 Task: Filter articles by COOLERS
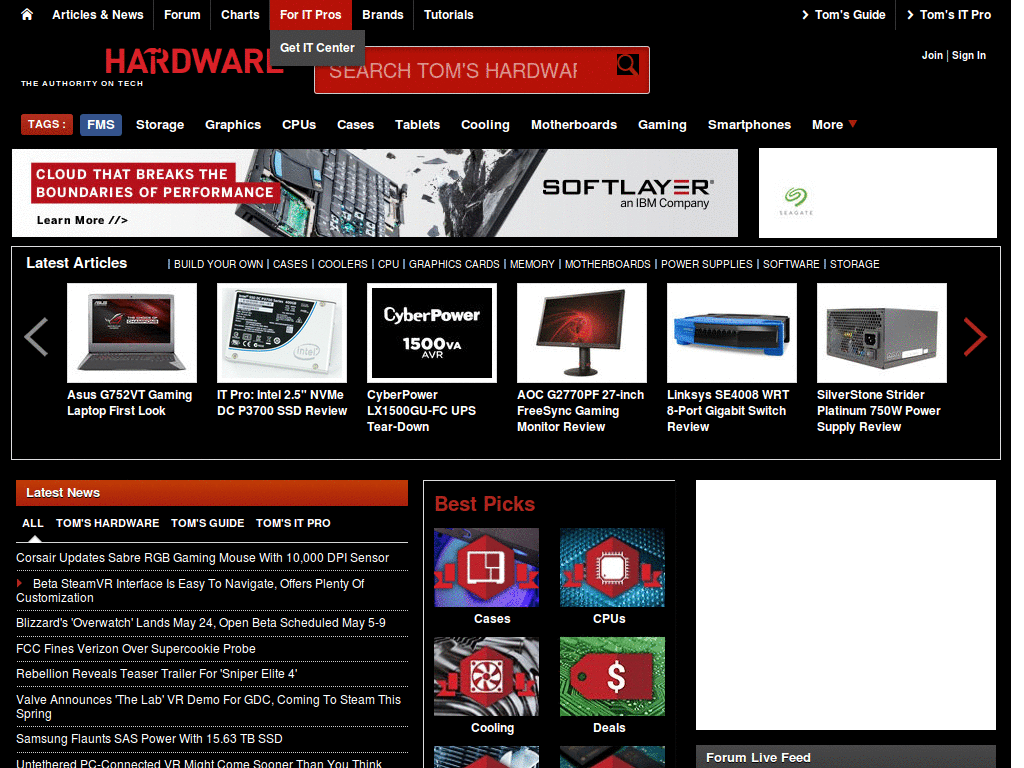[343, 264]
